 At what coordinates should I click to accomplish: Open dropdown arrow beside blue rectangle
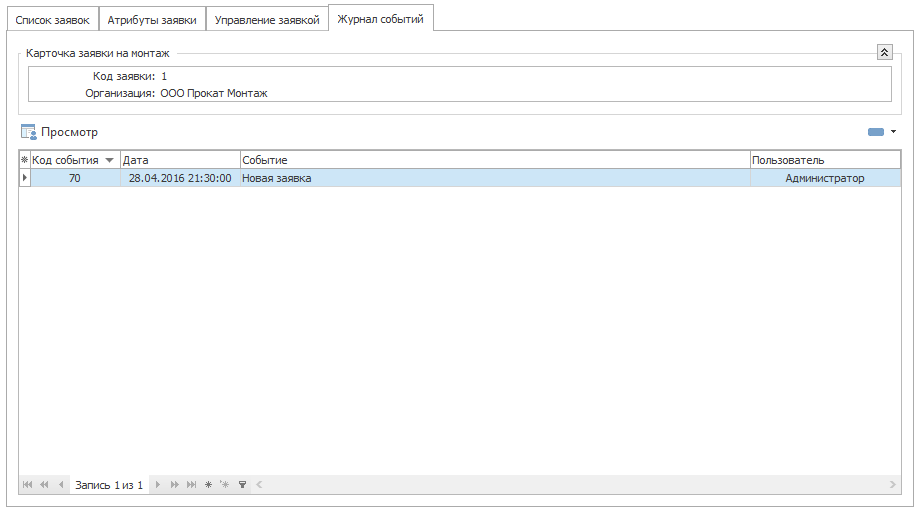[893, 132]
